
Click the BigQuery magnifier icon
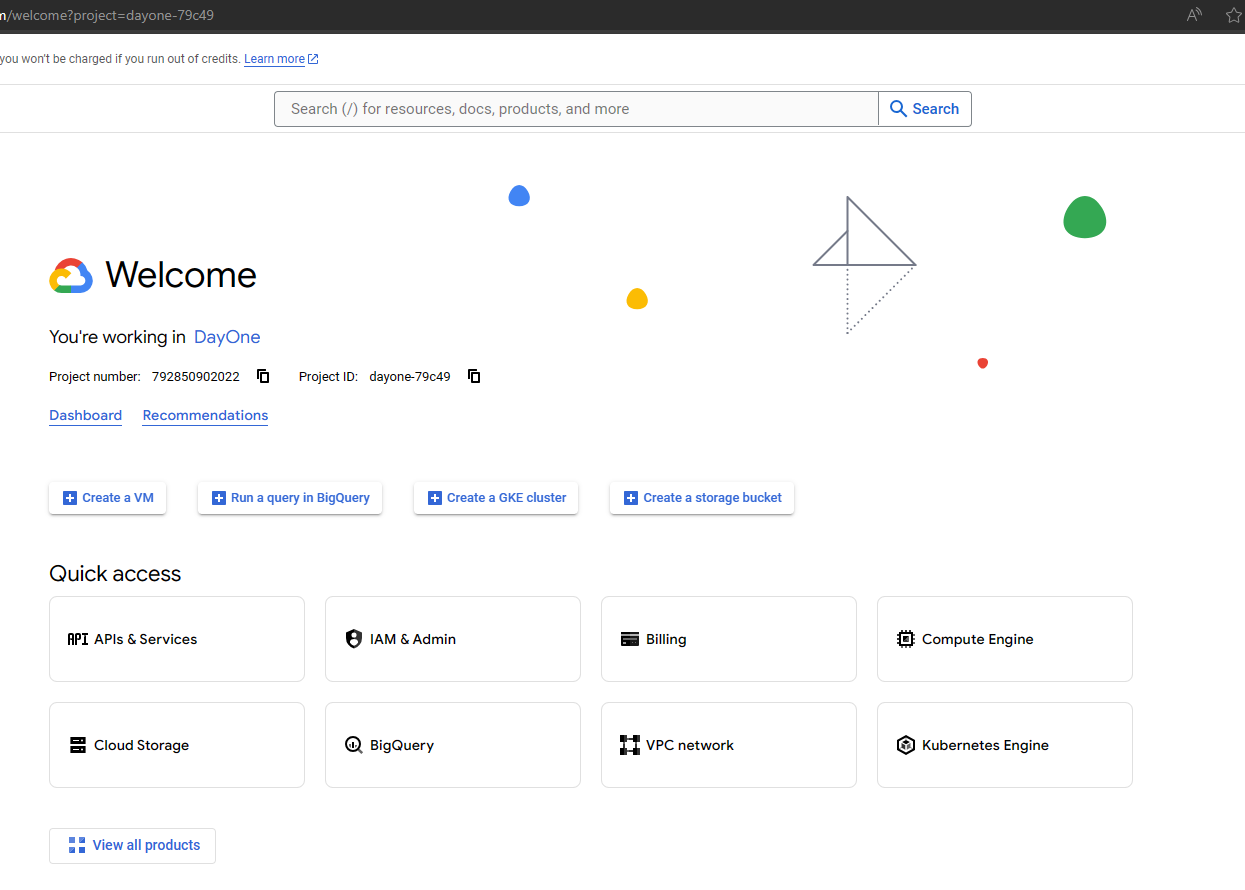tap(353, 745)
